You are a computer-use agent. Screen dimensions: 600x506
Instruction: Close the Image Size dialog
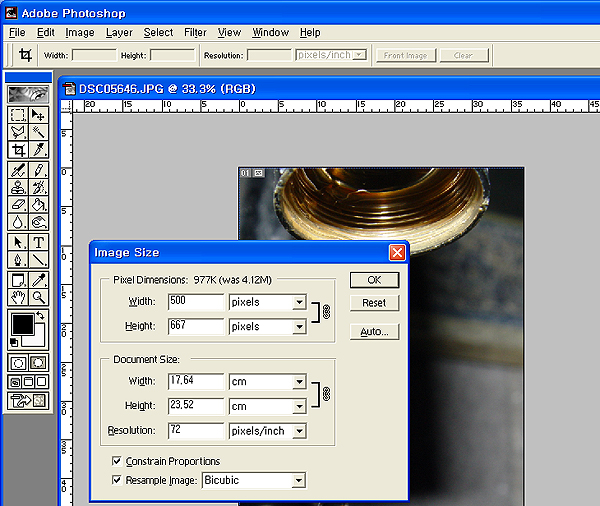click(397, 253)
